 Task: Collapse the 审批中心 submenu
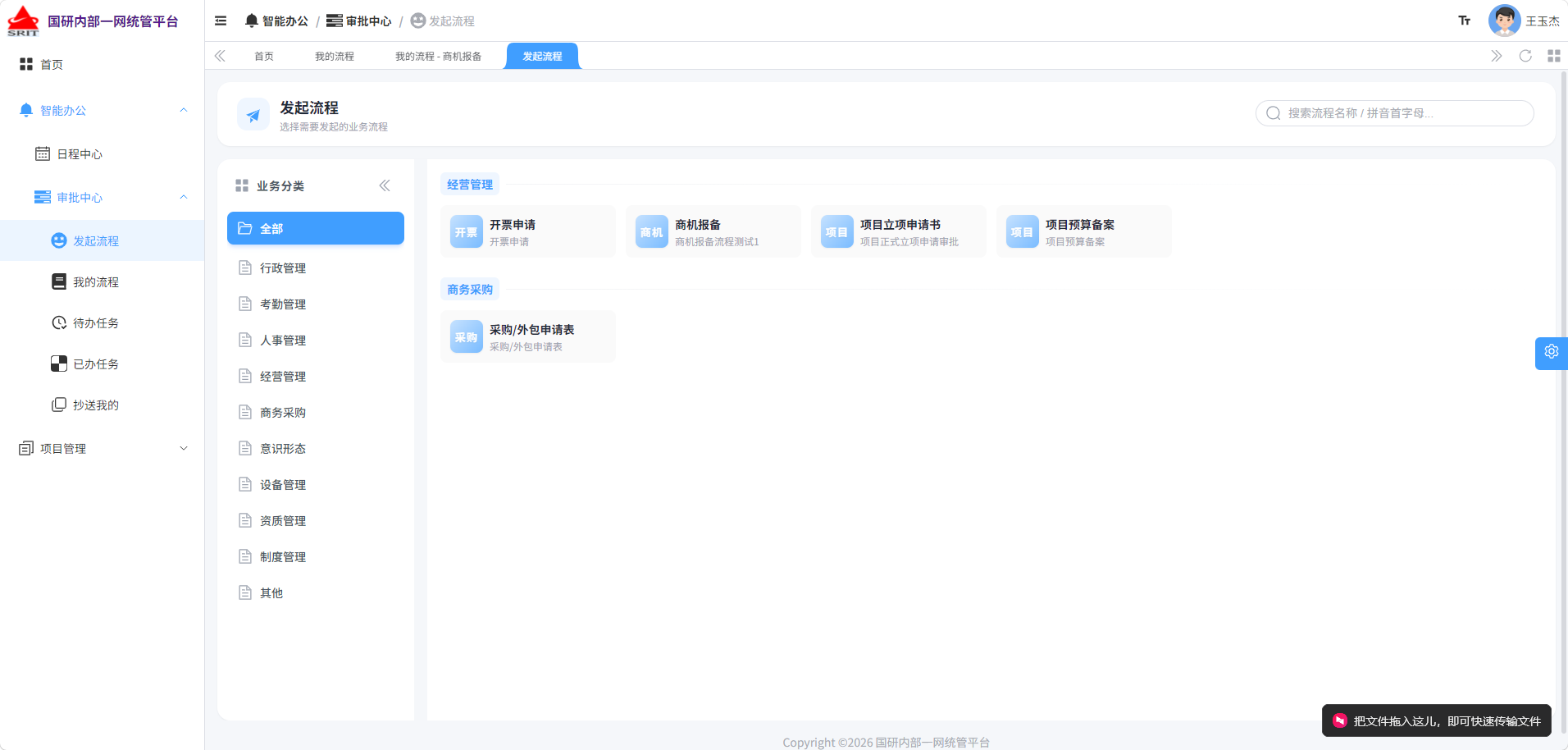click(x=184, y=197)
